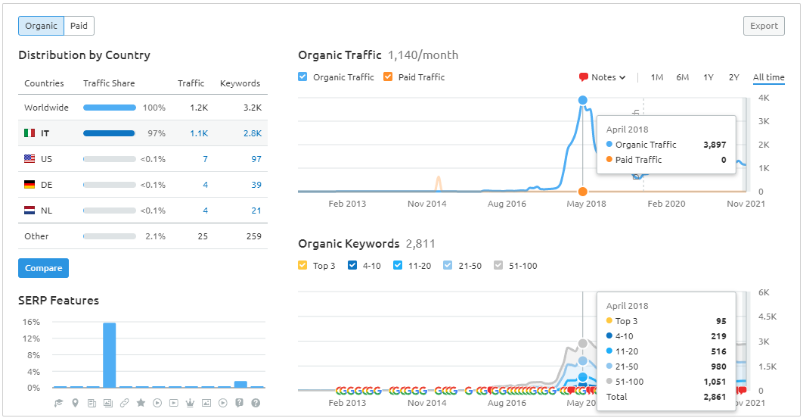Click the crown SERP feature icon

click(190, 403)
